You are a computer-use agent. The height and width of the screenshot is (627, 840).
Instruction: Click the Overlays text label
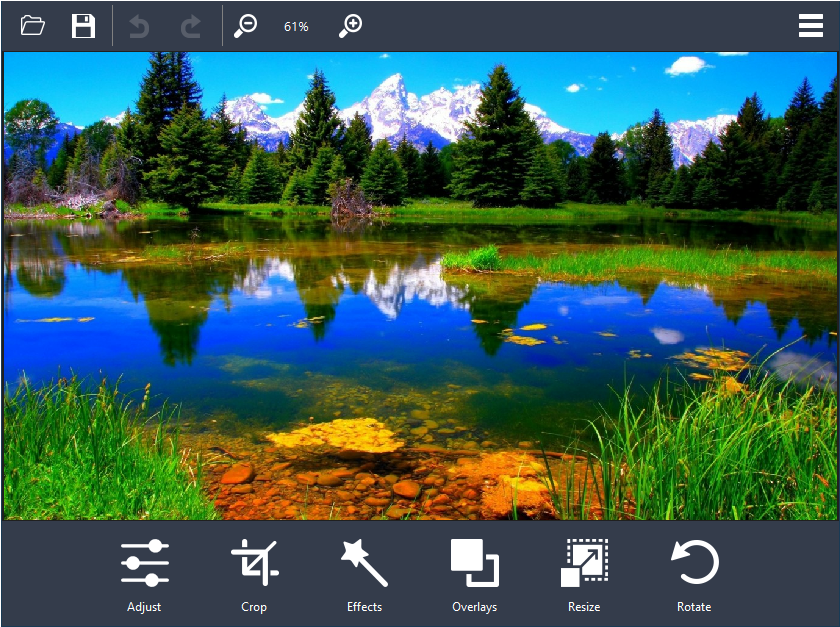pos(475,607)
